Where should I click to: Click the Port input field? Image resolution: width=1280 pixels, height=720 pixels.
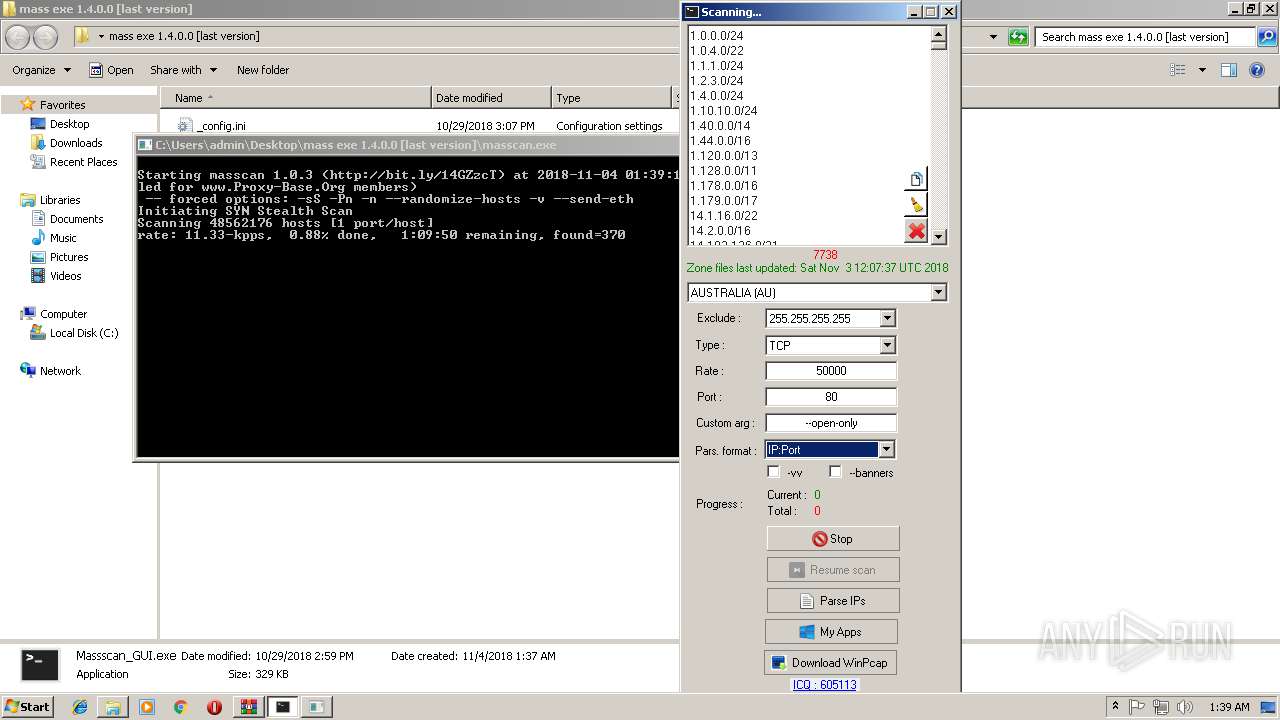tap(831, 397)
